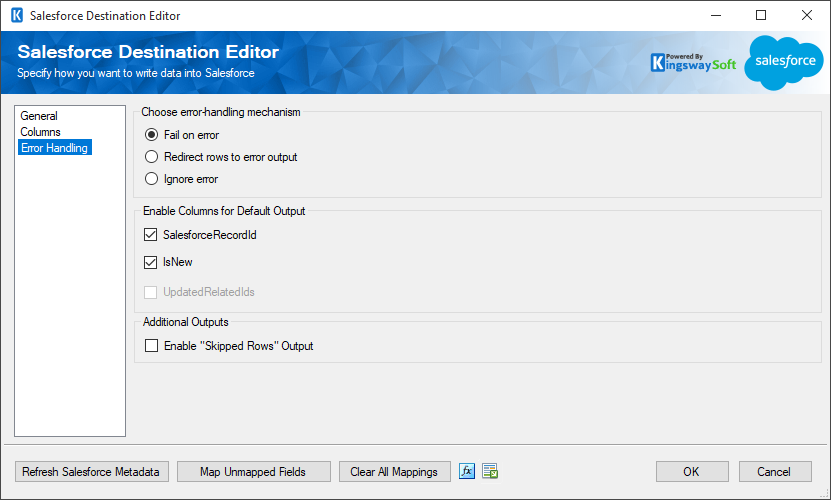The image size is (831, 500).
Task: Click the disabled UpdatedRelatedIds checkbox
Action: (151, 292)
